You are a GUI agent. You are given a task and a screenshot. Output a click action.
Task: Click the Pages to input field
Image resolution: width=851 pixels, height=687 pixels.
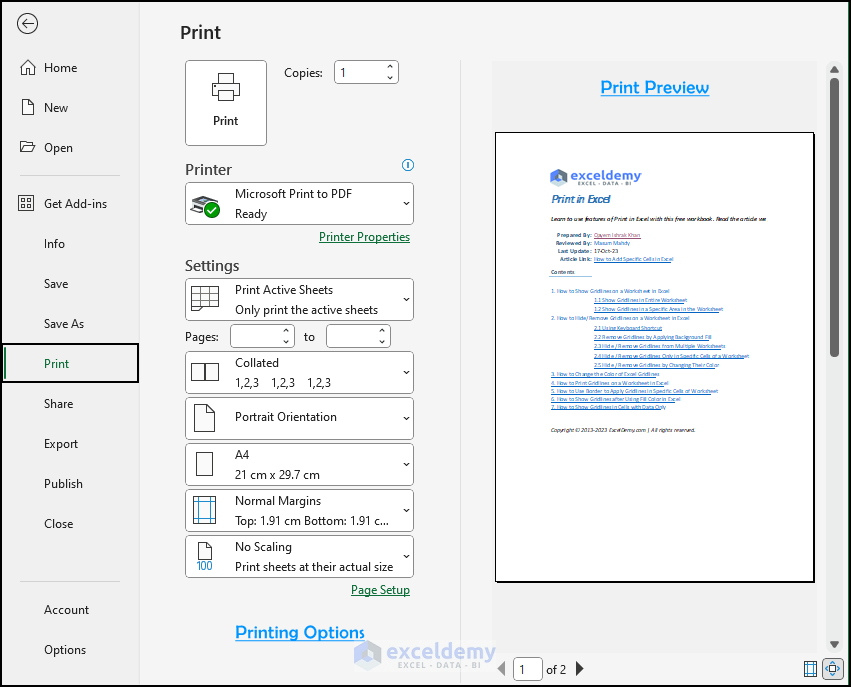358,336
